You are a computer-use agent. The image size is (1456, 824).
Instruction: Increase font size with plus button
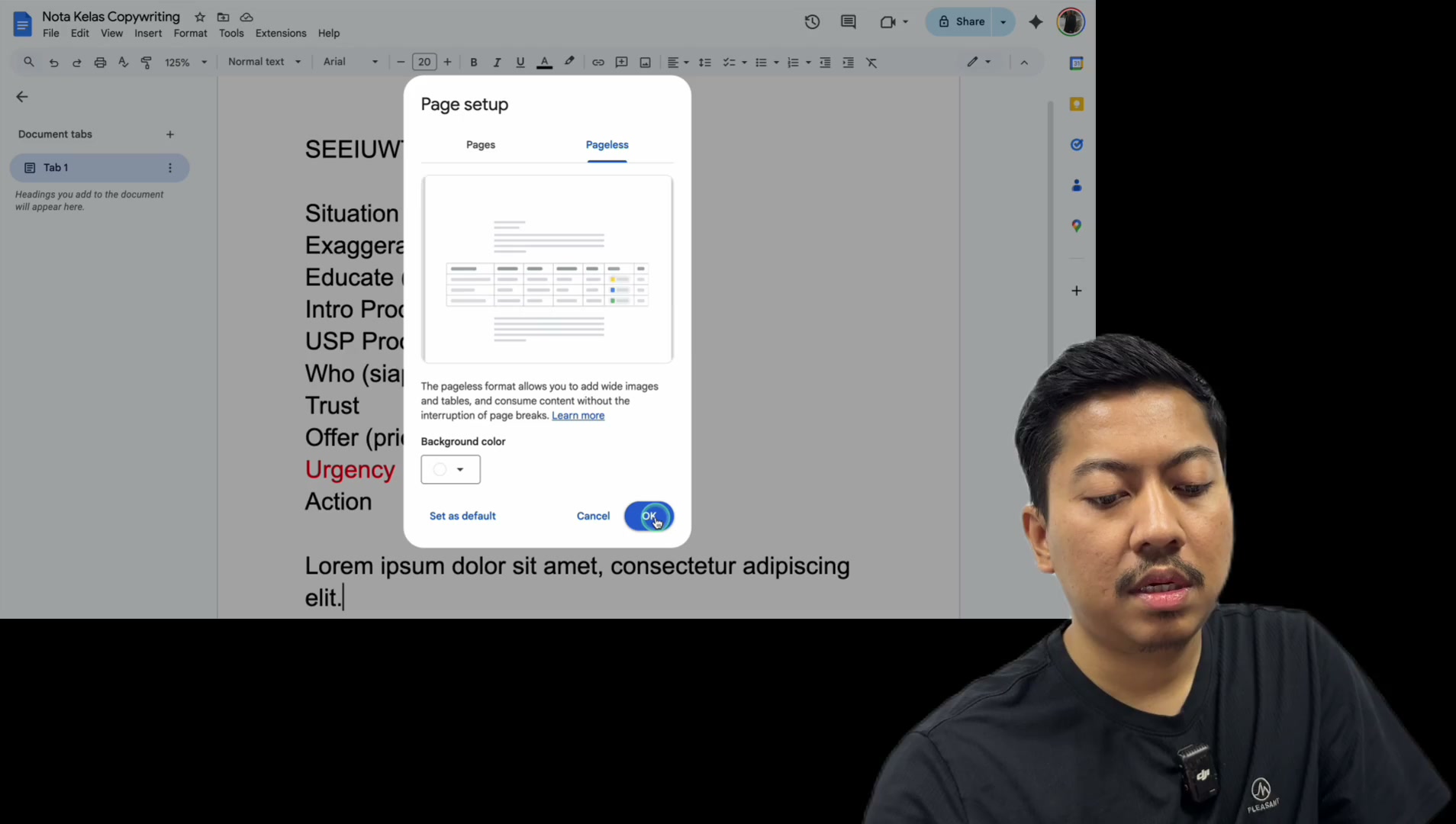pos(448,63)
